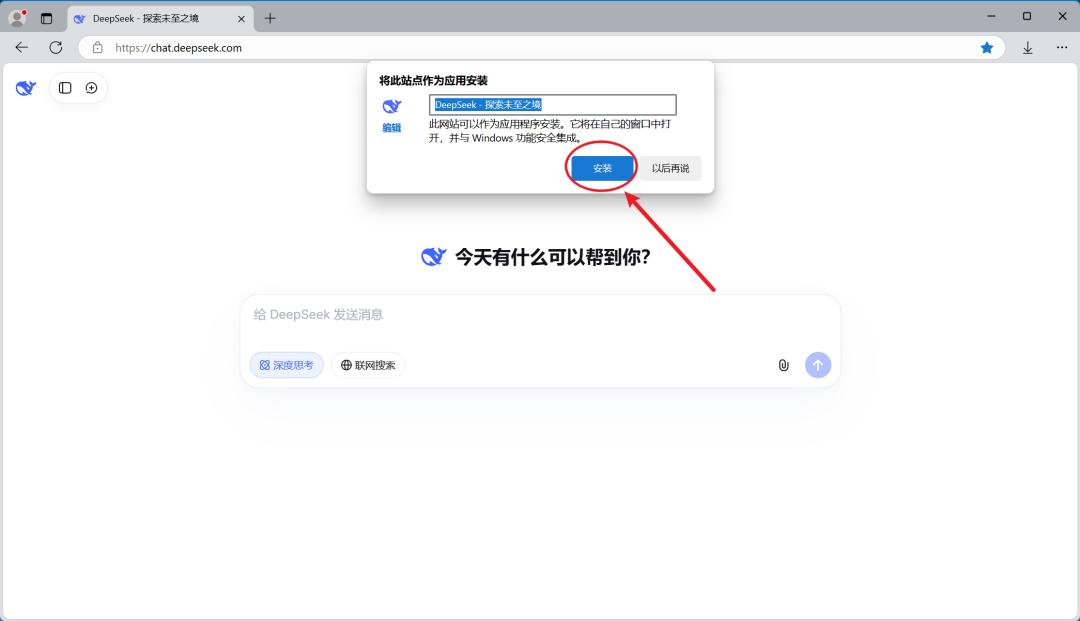Click the DeepSeek whale logo in the sidebar
The width and height of the screenshot is (1080, 621).
[x=24, y=87]
